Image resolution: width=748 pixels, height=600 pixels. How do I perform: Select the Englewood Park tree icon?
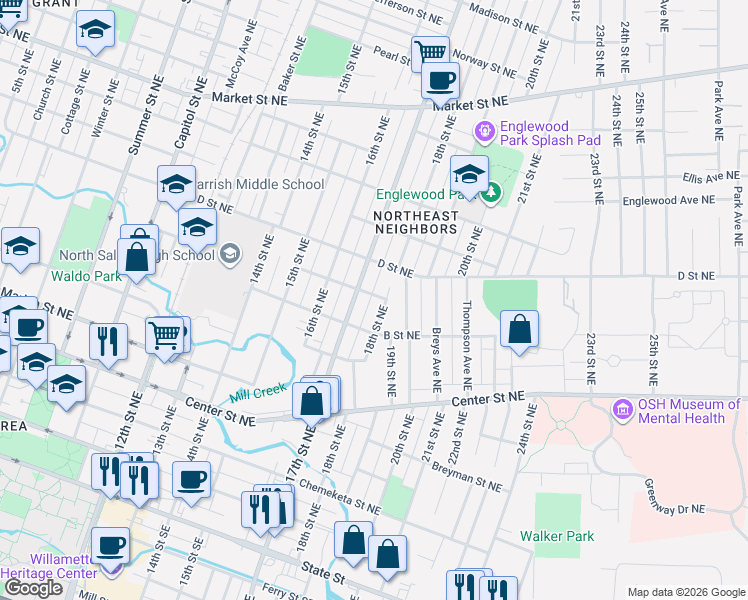pos(492,193)
